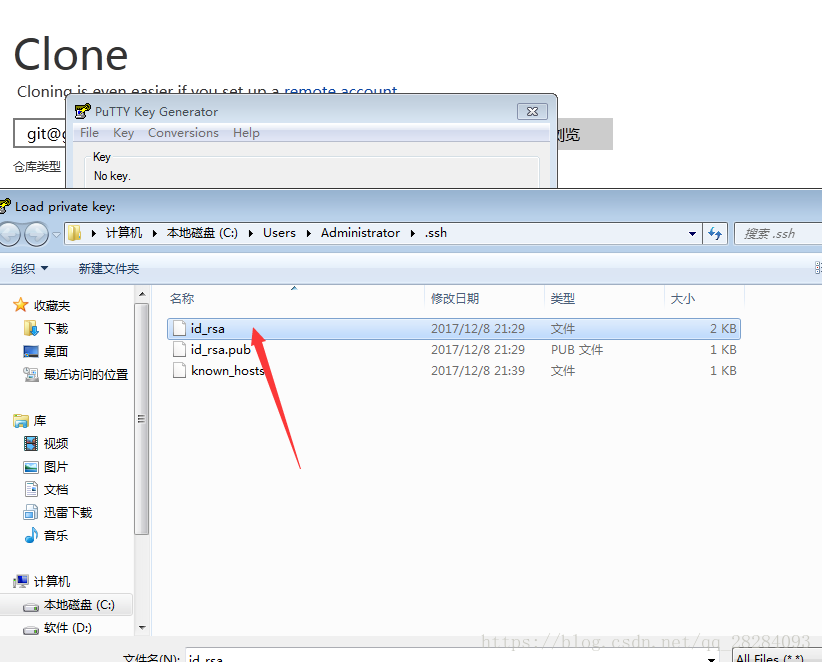Open the 文档 library
The width and height of the screenshot is (822, 662).
click(46, 490)
